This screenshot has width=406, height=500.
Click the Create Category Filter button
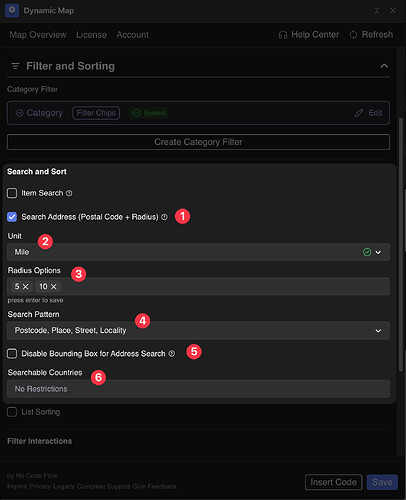tap(198, 142)
